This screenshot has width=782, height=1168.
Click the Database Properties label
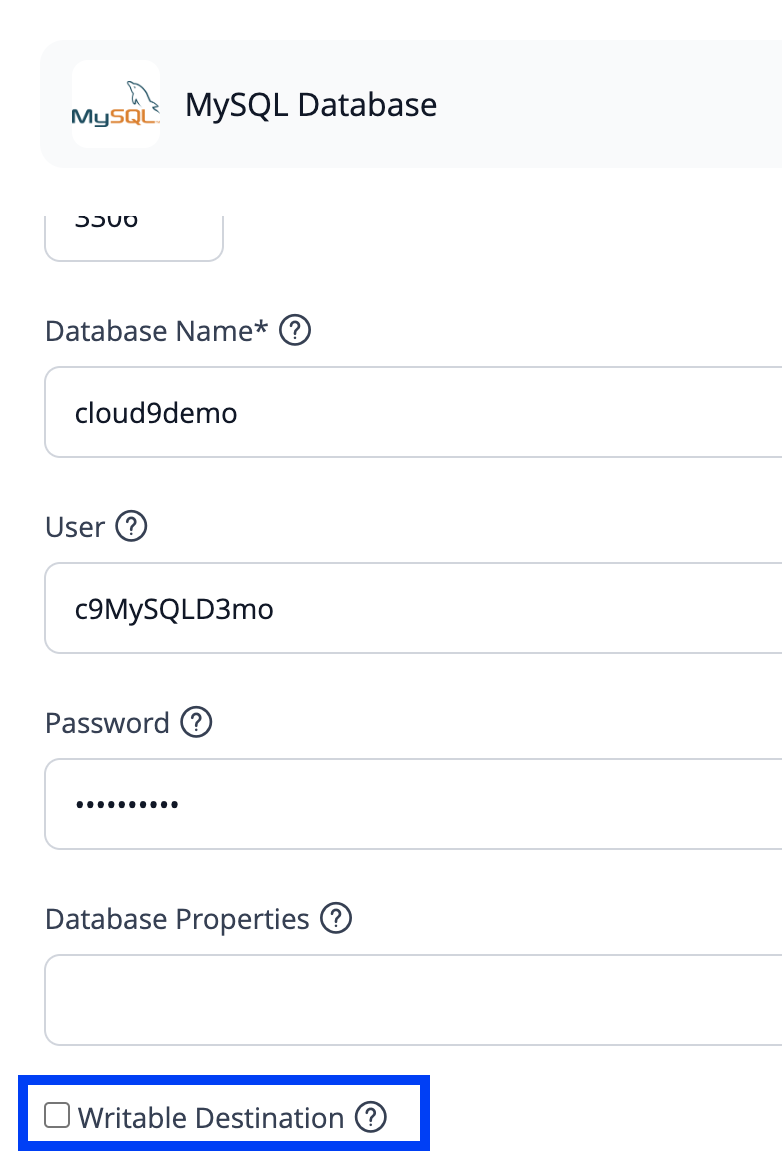pyautogui.click(x=177, y=918)
